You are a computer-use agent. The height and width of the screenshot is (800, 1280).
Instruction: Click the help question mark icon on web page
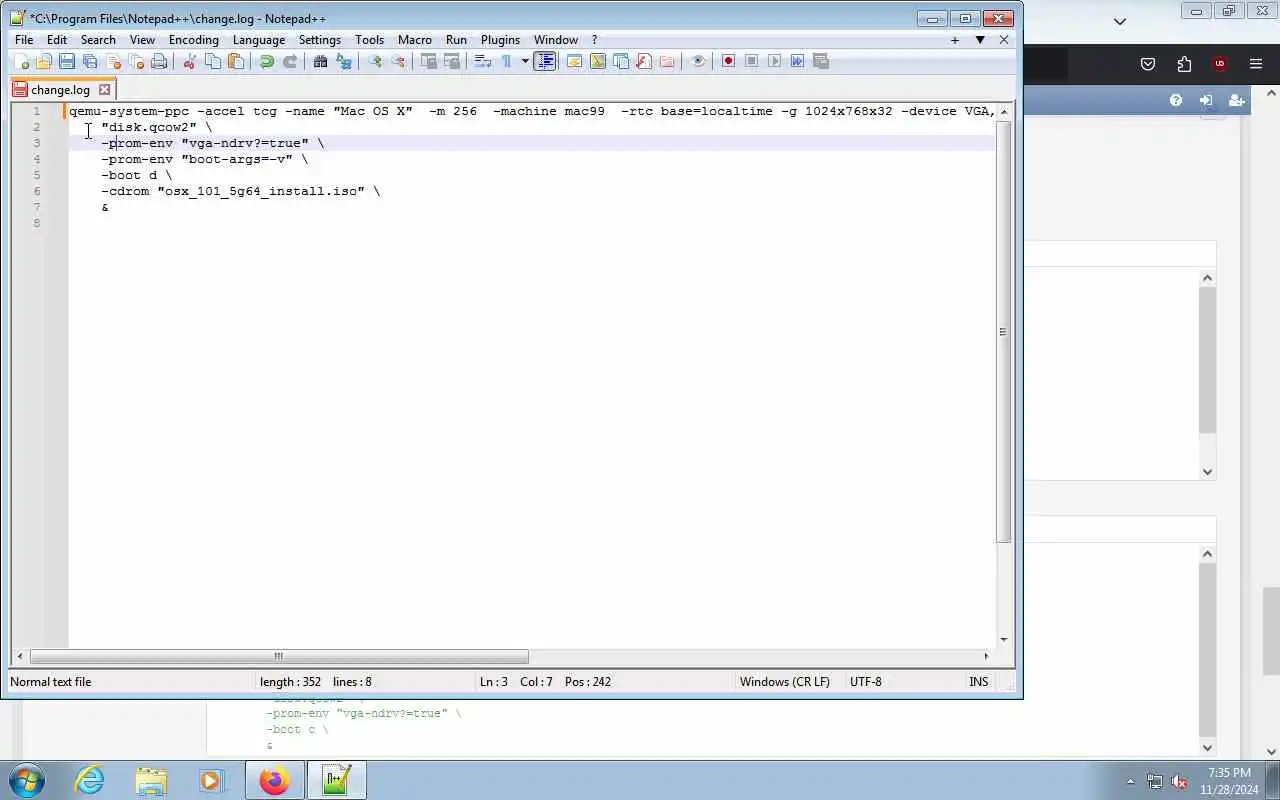[1176, 100]
